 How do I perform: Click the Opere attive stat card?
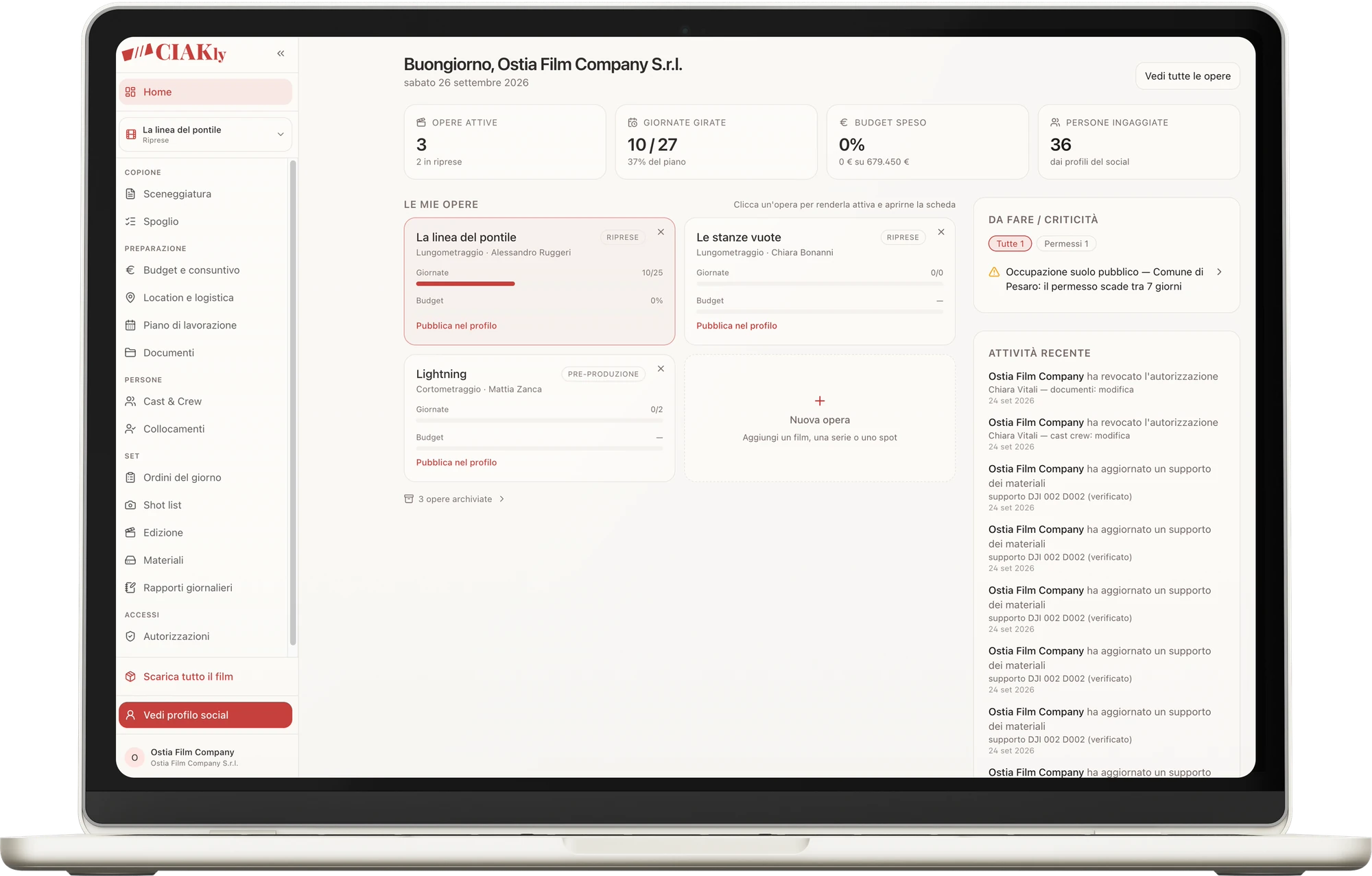pos(505,142)
